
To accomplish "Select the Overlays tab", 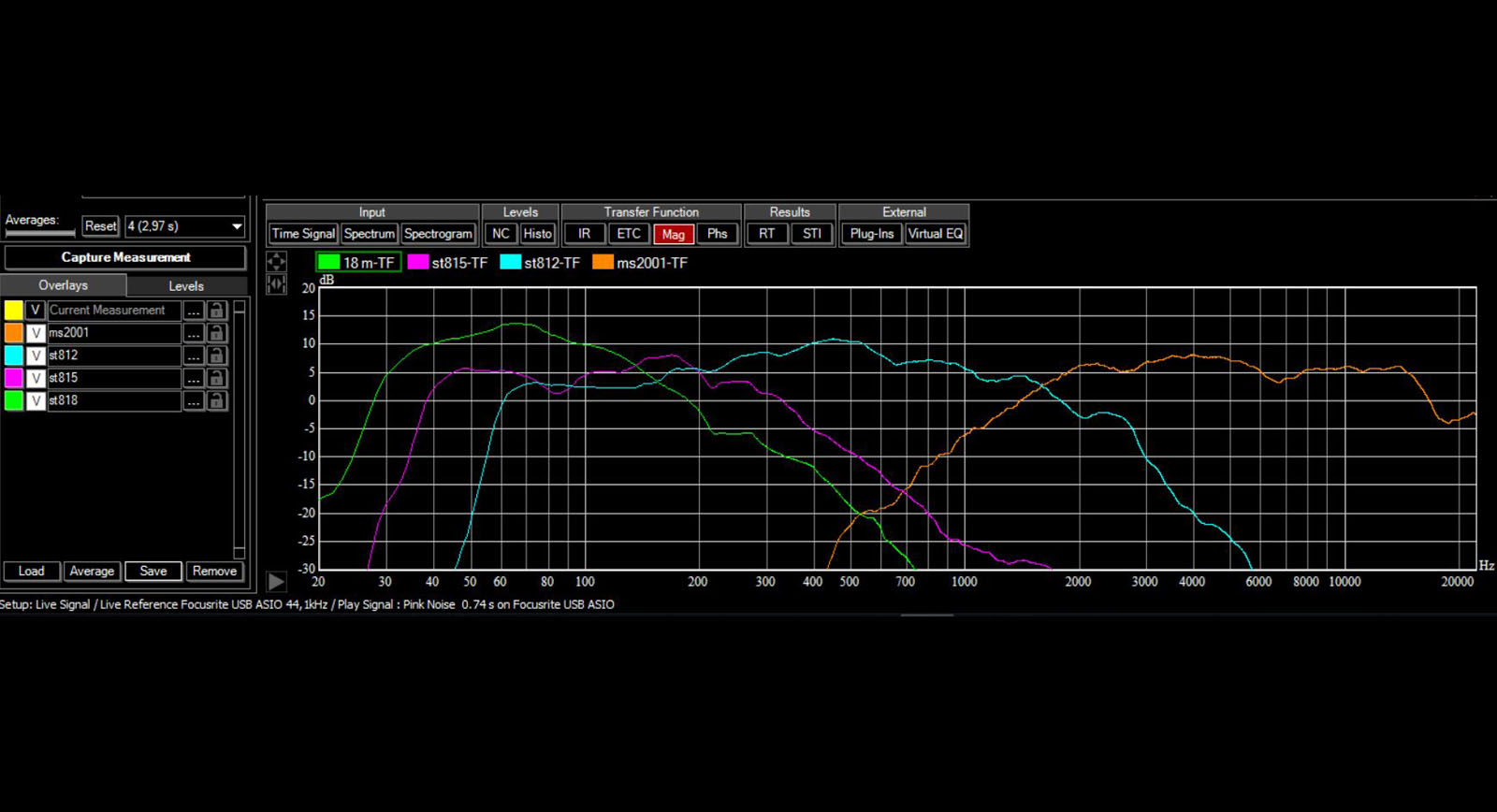I will click(64, 285).
